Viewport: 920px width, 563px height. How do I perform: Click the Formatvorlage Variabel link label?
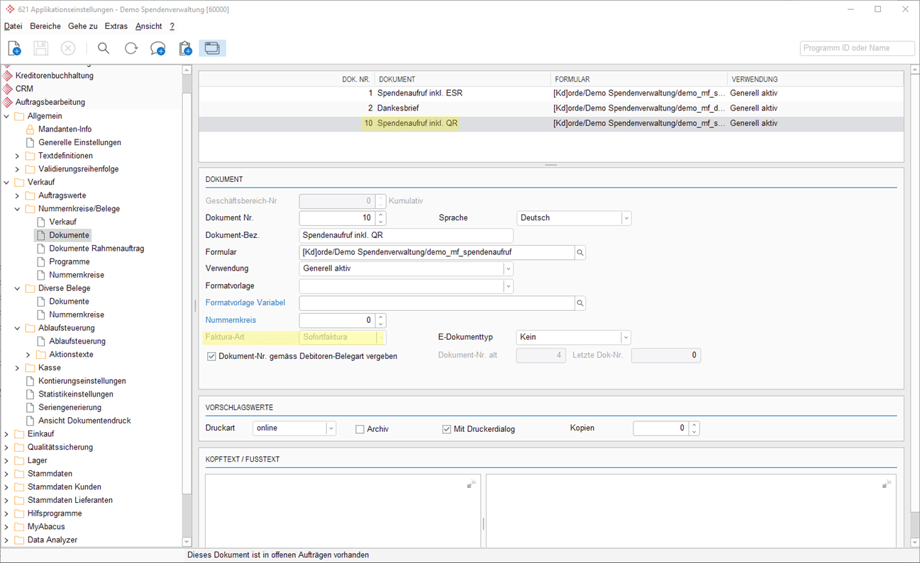(245, 303)
